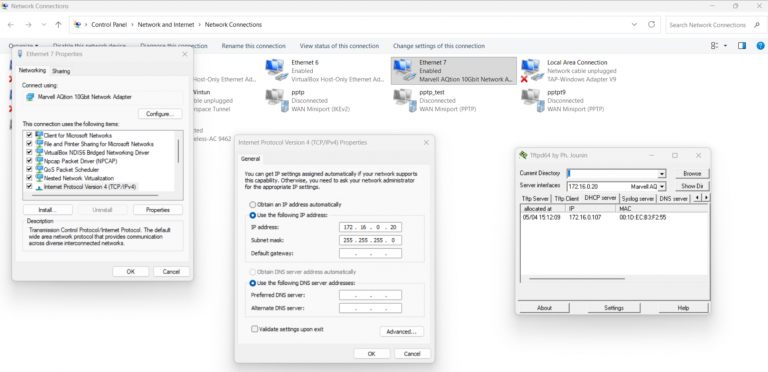
Task: Click the horizontal scrollbar of connection items list
Action: (95, 195)
